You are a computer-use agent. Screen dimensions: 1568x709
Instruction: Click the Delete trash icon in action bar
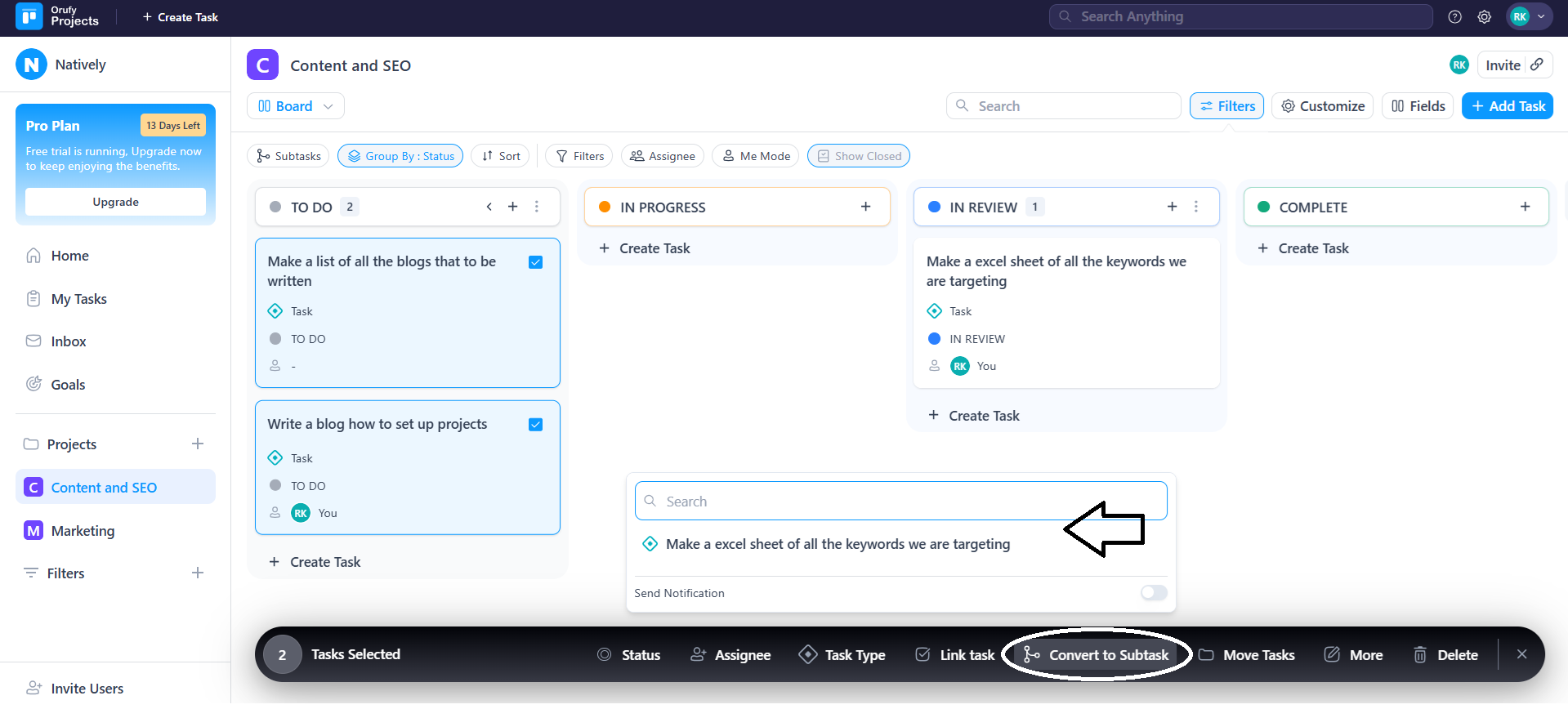[1420, 654]
